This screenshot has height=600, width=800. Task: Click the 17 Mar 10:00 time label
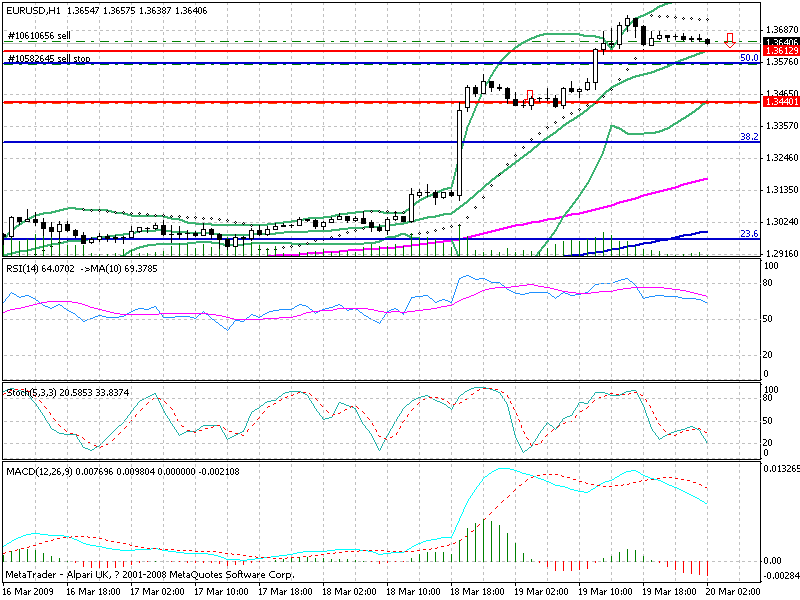(x=222, y=592)
